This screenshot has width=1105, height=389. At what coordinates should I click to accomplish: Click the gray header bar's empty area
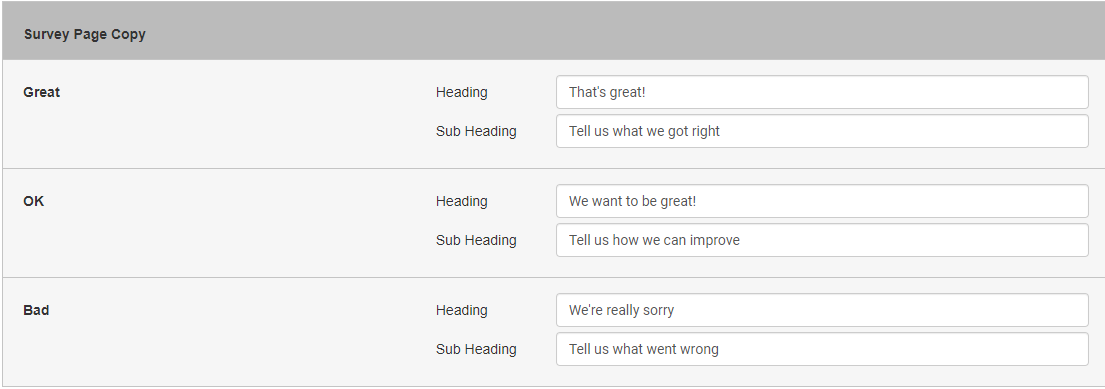click(634, 32)
